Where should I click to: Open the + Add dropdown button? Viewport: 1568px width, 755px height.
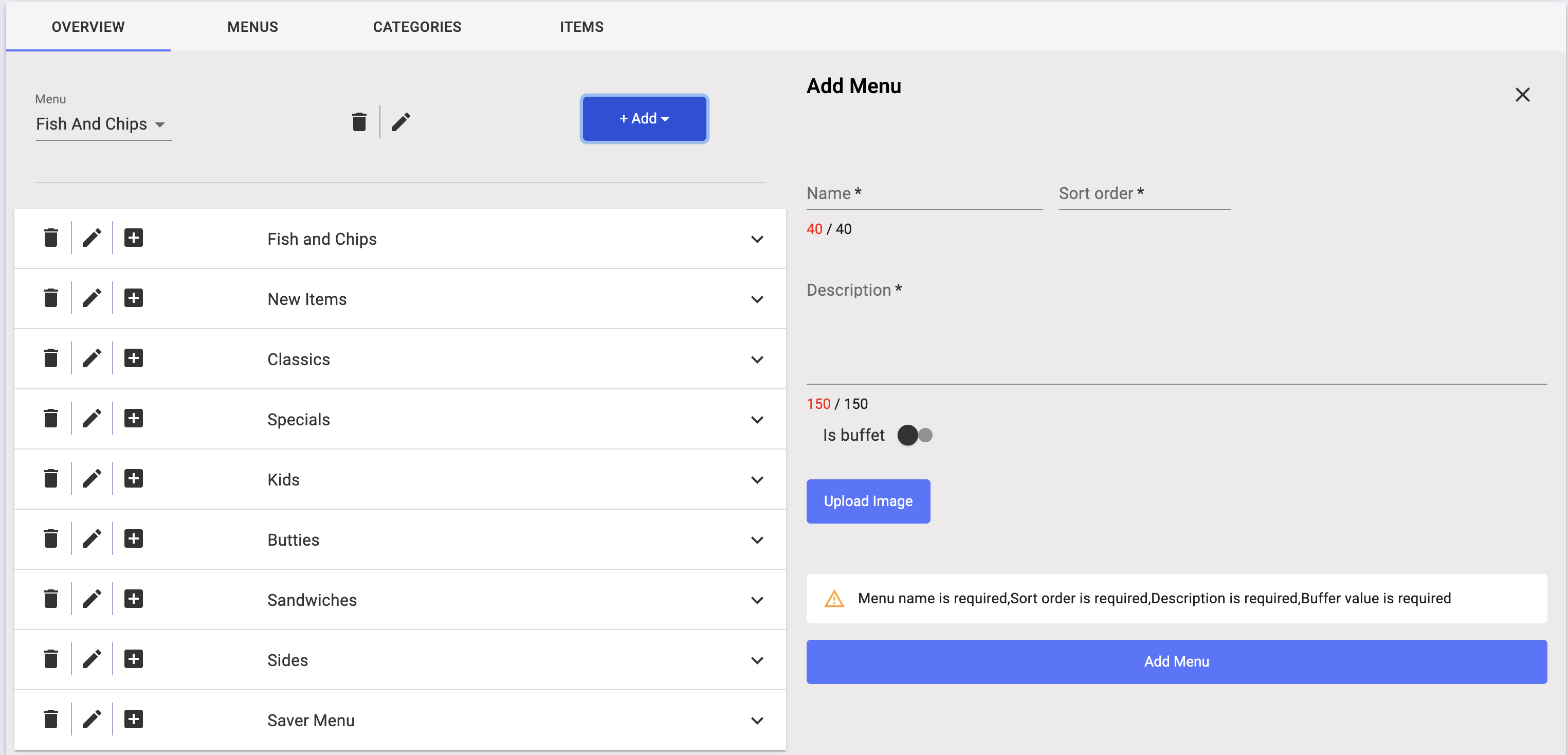point(644,119)
